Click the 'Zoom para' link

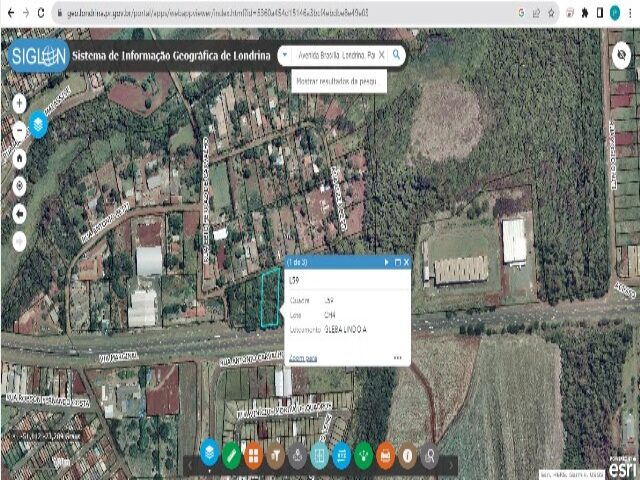[303, 358]
